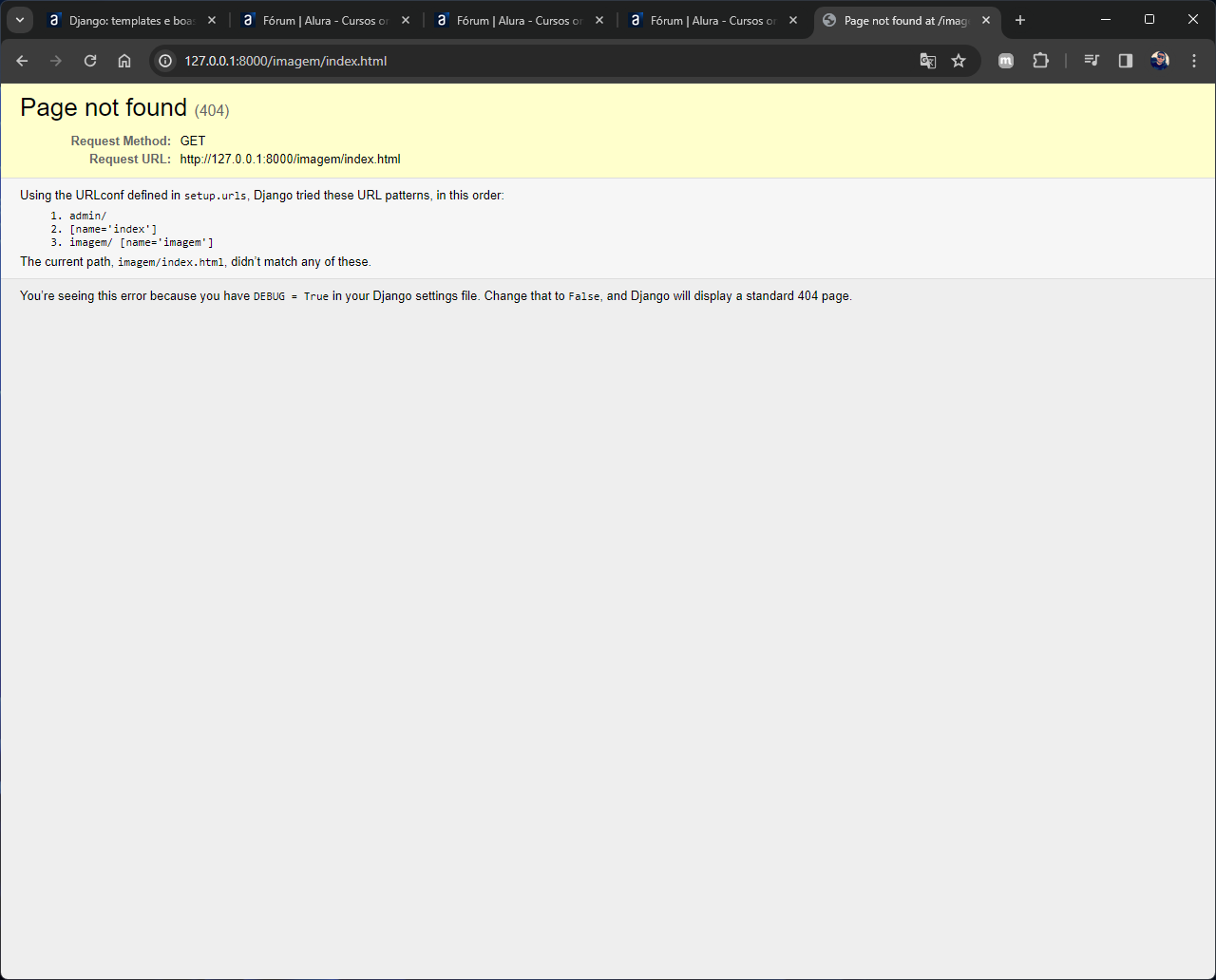Image resolution: width=1216 pixels, height=980 pixels.
Task: Click the [name='index'] URL pattern
Action: [113, 229]
